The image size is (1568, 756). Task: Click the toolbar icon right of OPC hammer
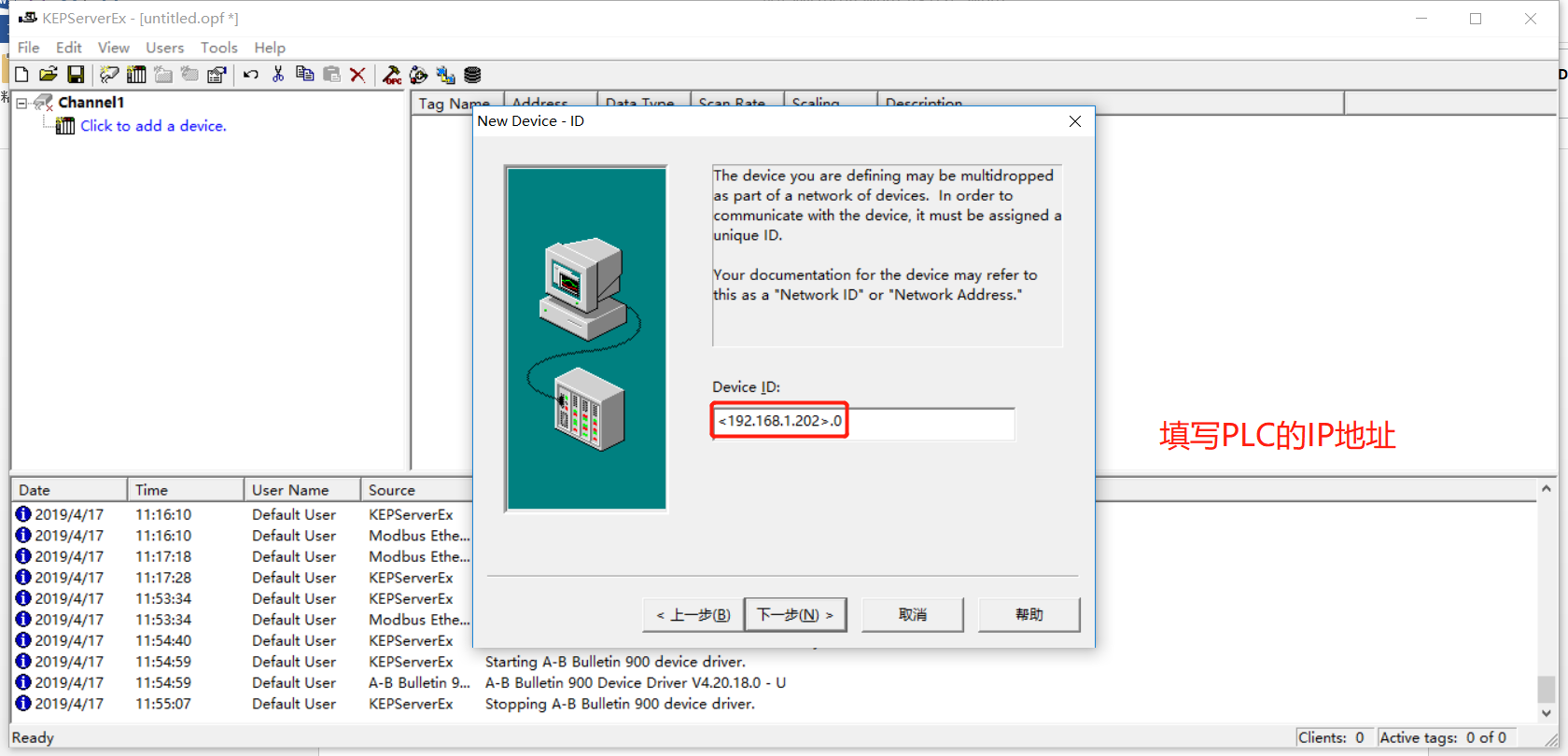point(419,75)
